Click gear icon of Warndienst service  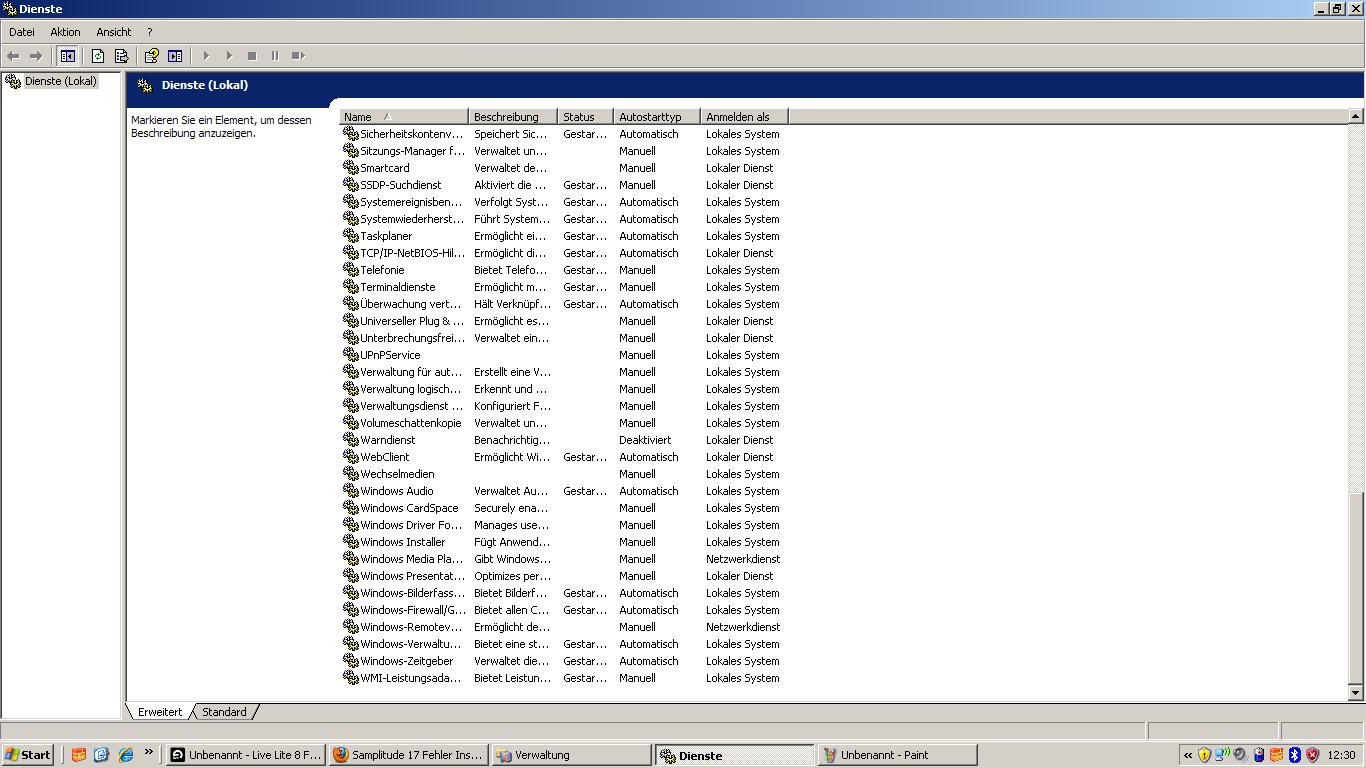pos(351,439)
